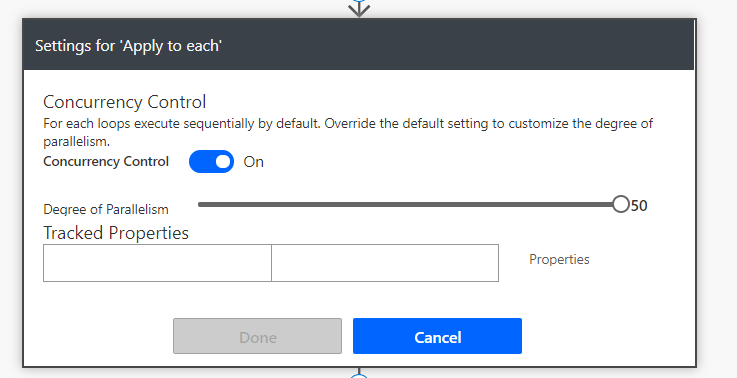Click the slider value 50
Viewport: 737px width, 378px height.
click(639, 205)
